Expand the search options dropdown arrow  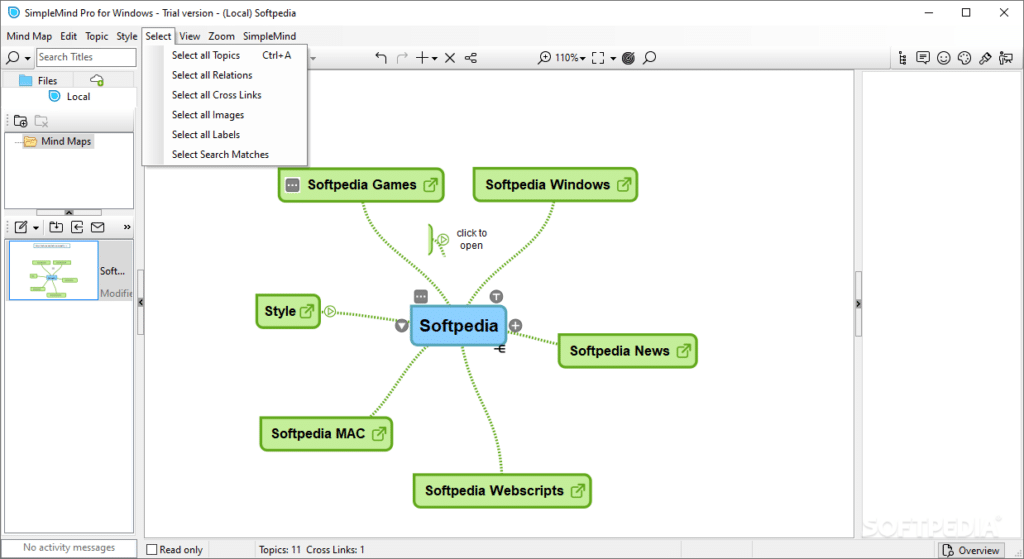click(x=27, y=58)
